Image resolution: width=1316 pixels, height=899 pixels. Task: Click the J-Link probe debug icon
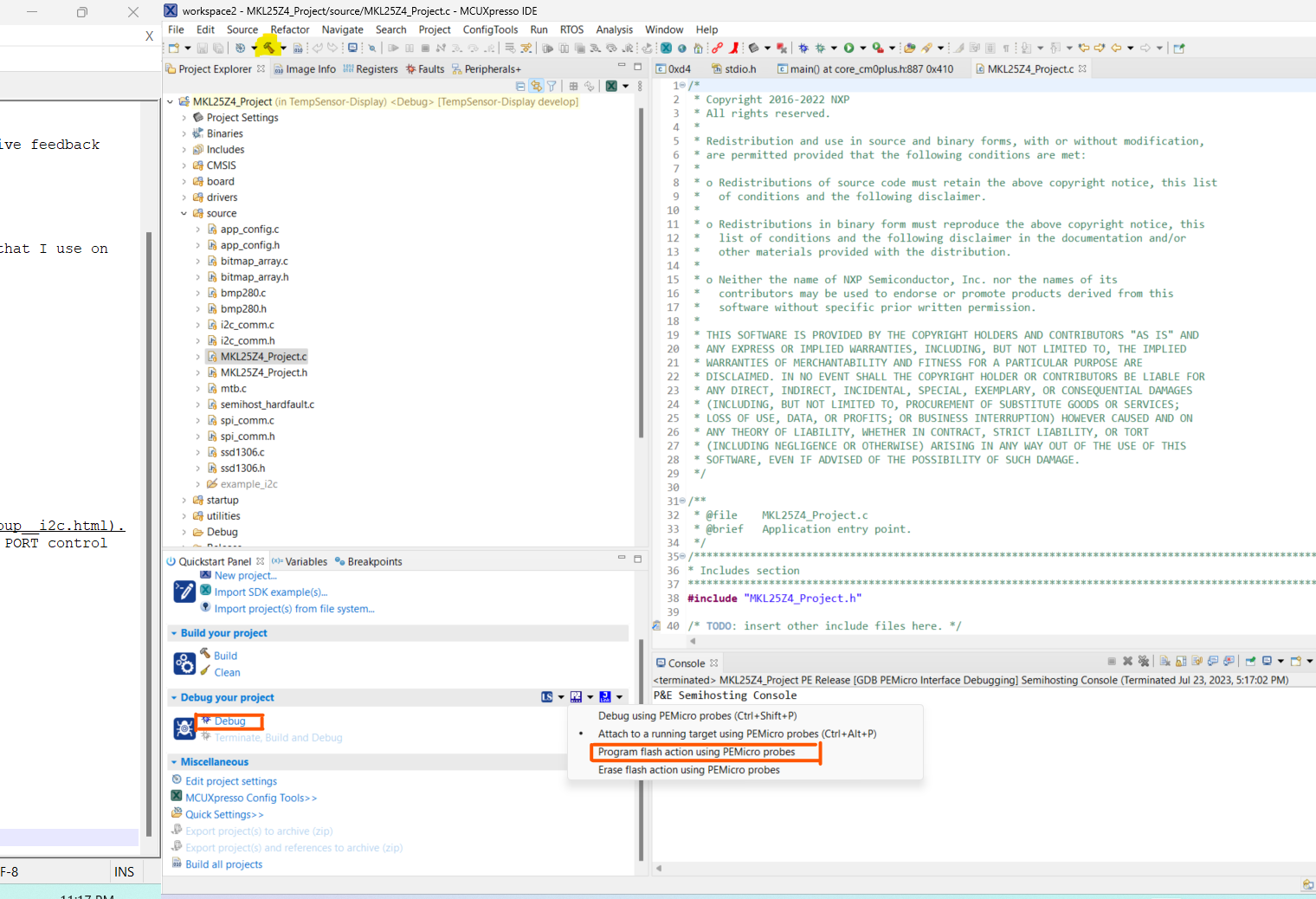click(605, 696)
